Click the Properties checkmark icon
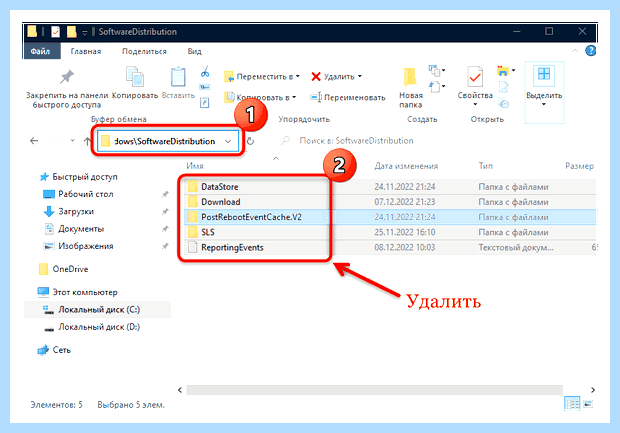The width and height of the screenshot is (620, 433). coord(475,77)
